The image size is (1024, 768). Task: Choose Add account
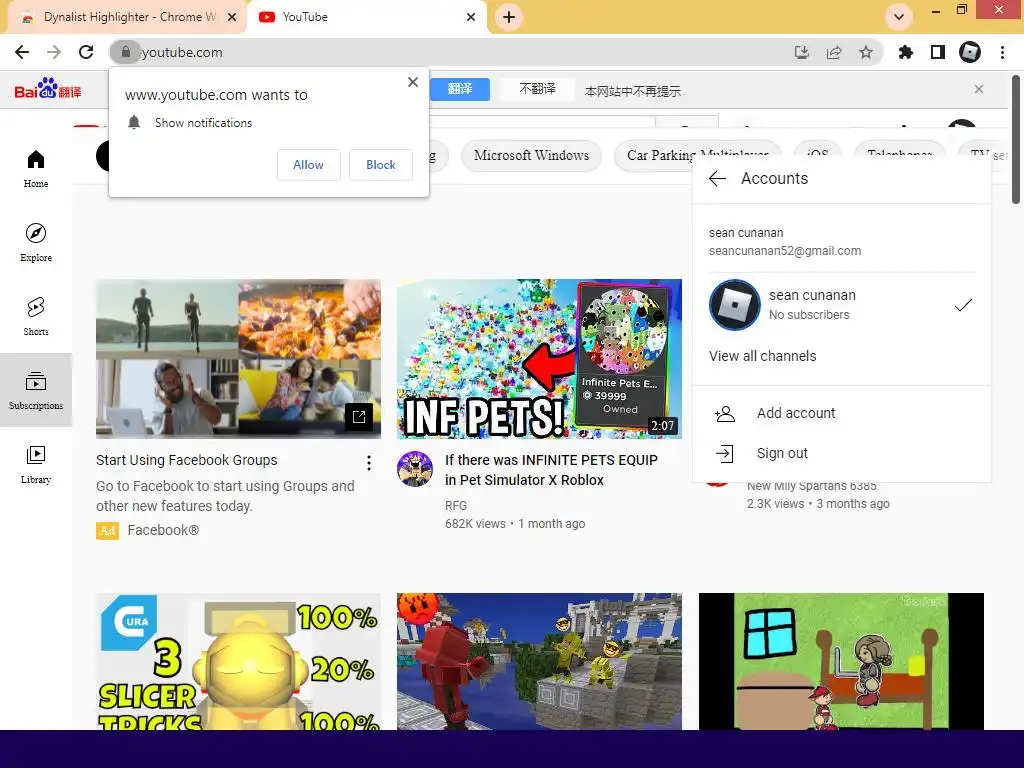point(842,413)
